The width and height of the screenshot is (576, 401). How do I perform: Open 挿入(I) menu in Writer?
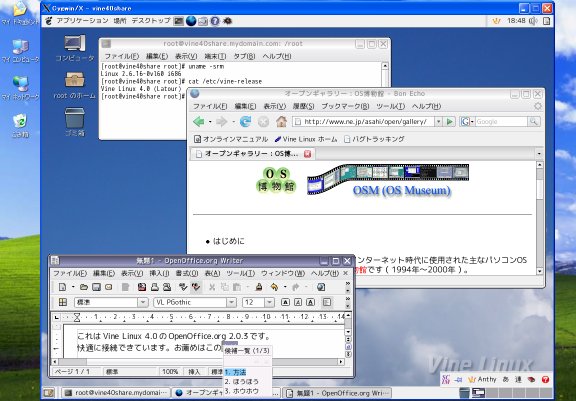point(159,274)
